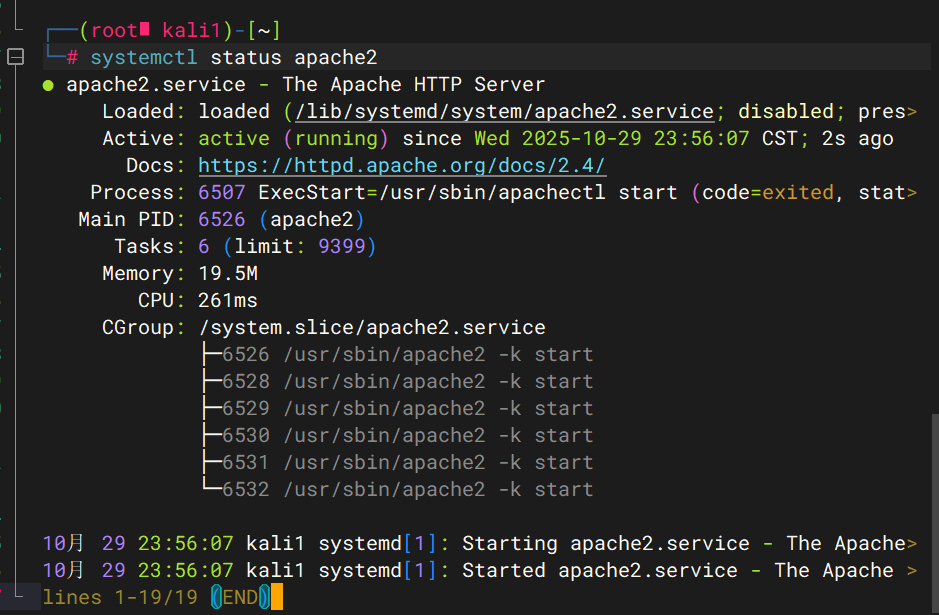Select the prompt hostname "kali1"
Viewport: 939px width, 615px height.
click(x=192, y=30)
